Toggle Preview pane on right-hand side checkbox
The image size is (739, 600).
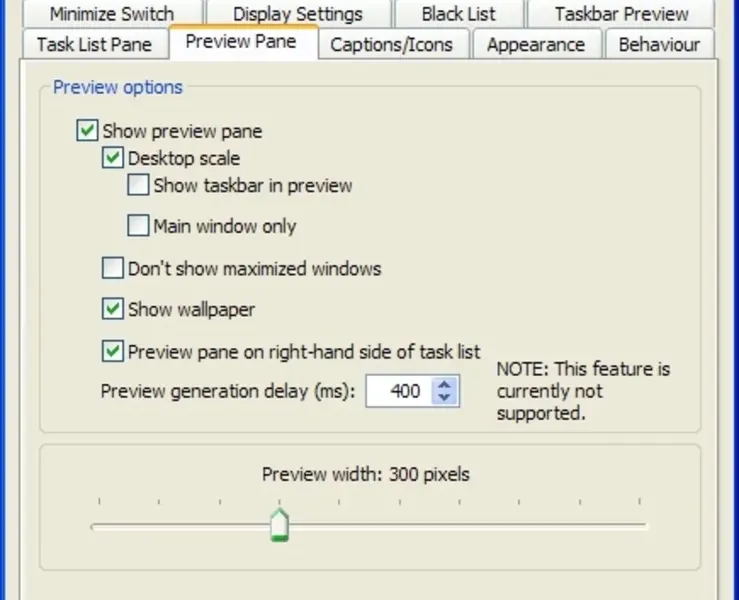click(112, 351)
